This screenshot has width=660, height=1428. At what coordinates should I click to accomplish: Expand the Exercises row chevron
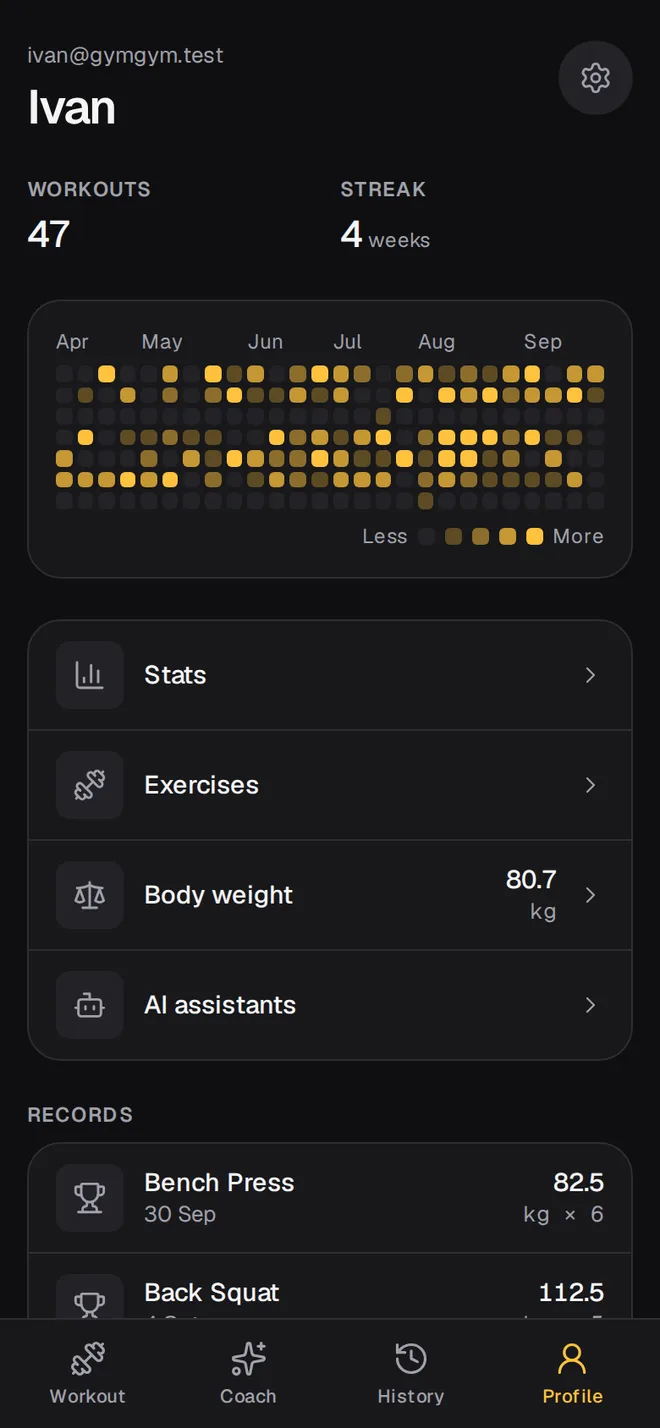[x=591, y=785]
